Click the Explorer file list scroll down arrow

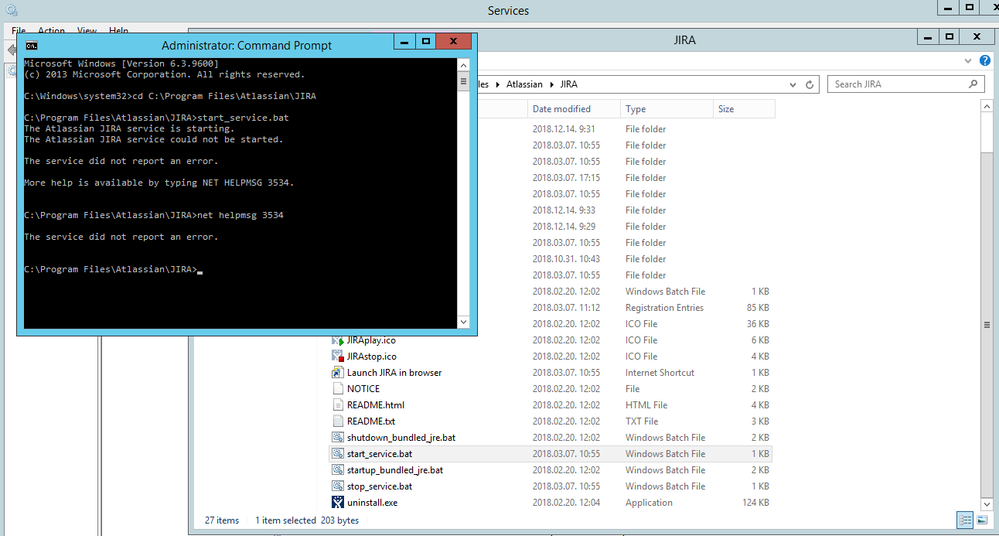(x=986, y=504)
